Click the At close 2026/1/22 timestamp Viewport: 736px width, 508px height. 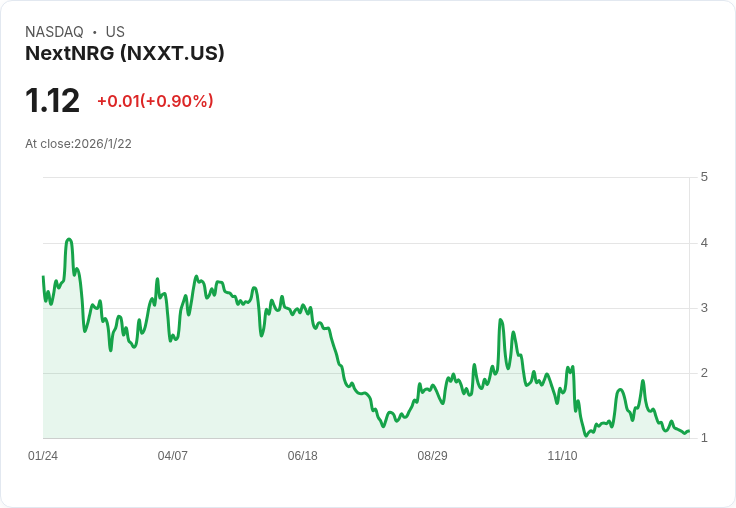tap(78, 144)
